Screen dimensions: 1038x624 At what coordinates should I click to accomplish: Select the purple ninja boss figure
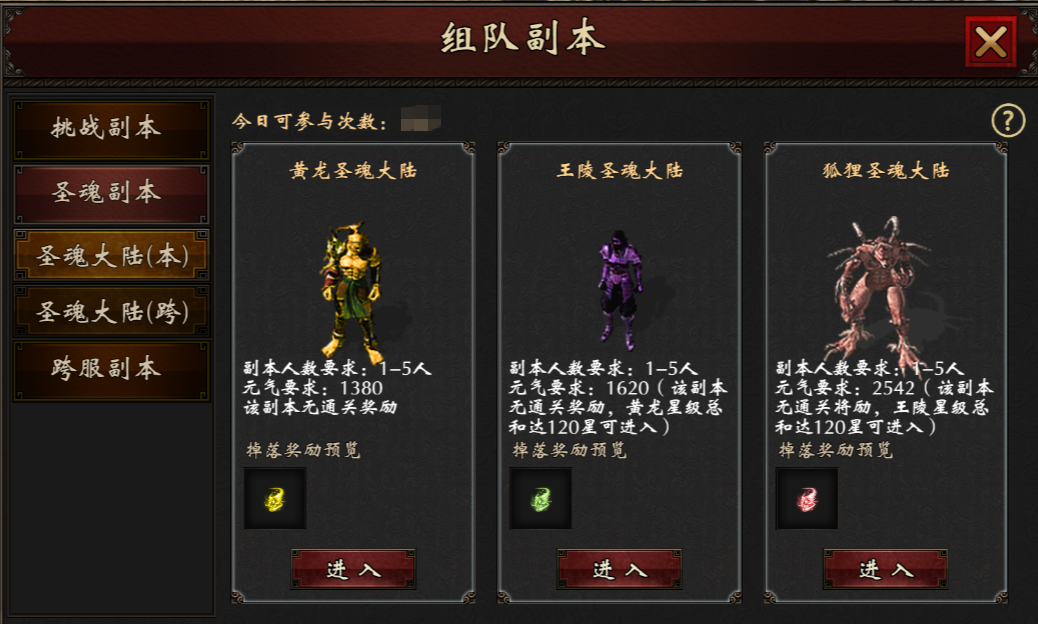click(x=620, y=290)
